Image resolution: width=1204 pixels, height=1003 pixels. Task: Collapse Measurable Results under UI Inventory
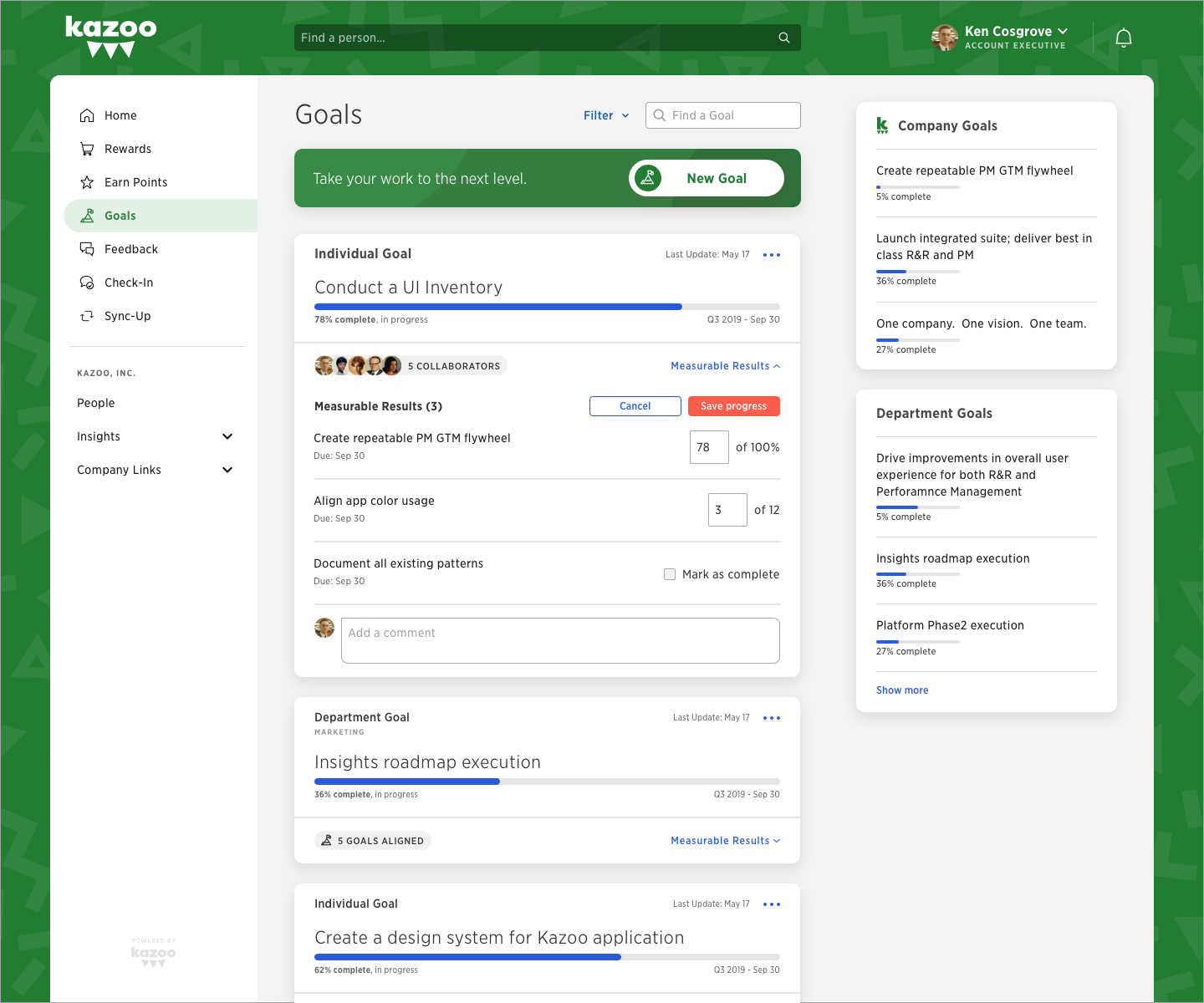pos(725,366)
